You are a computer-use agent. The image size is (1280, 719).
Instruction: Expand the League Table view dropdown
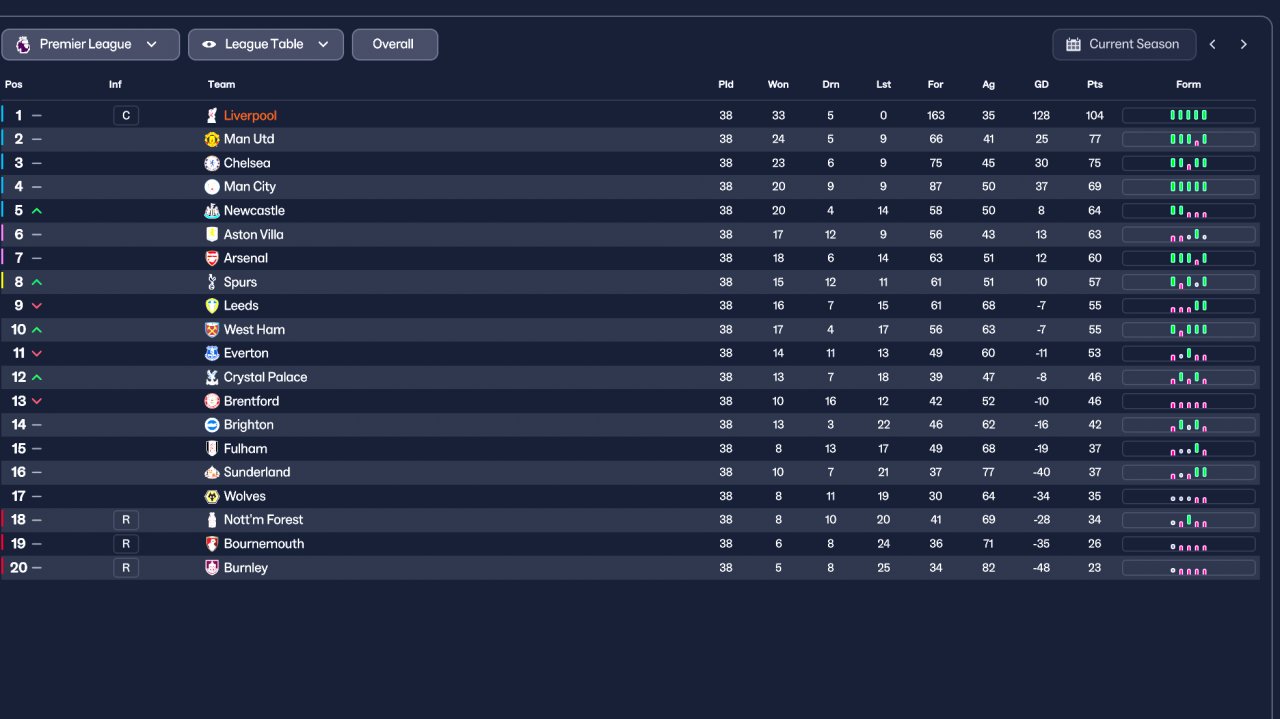266,45
